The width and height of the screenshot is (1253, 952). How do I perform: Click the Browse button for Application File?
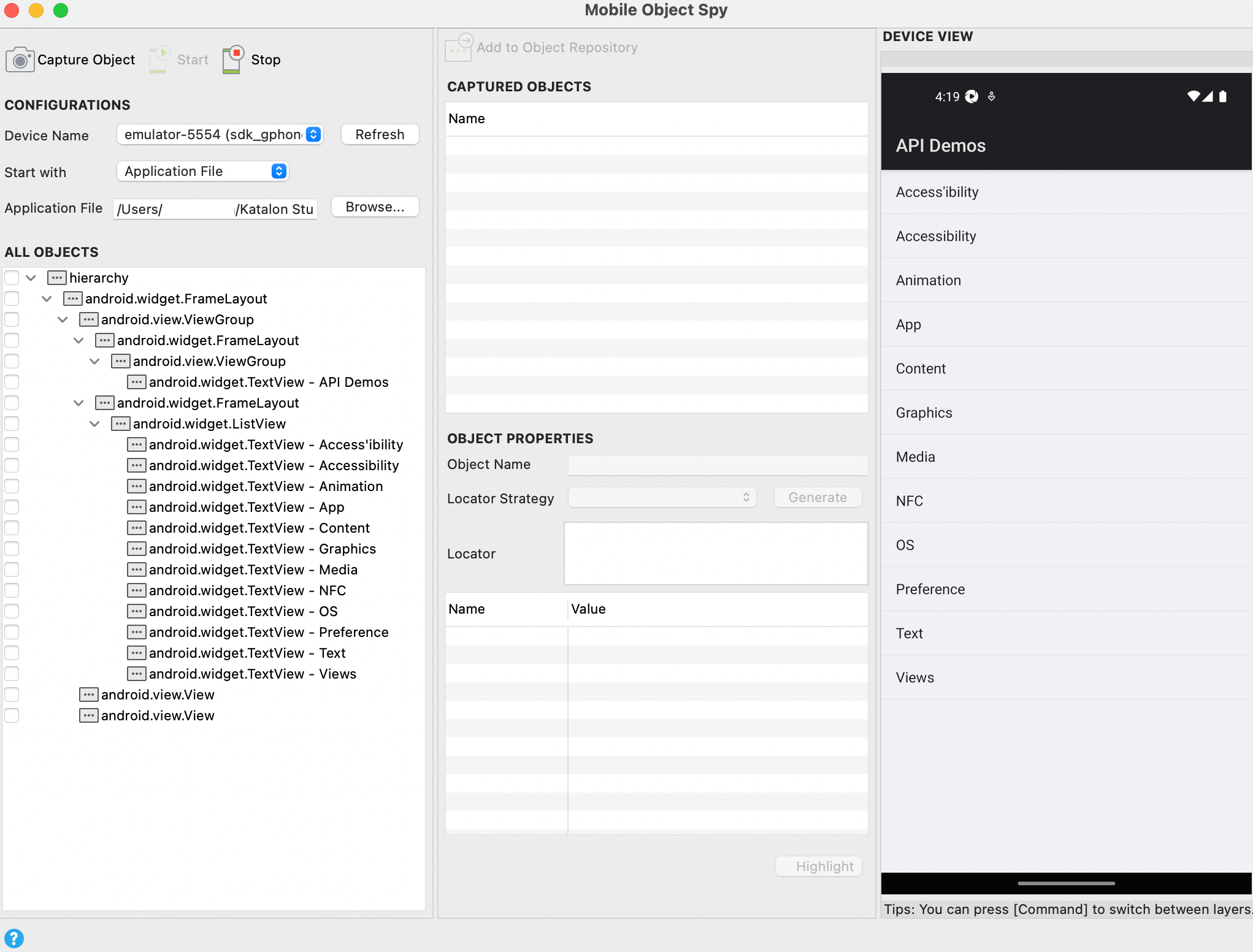click(x=374, y=207)
